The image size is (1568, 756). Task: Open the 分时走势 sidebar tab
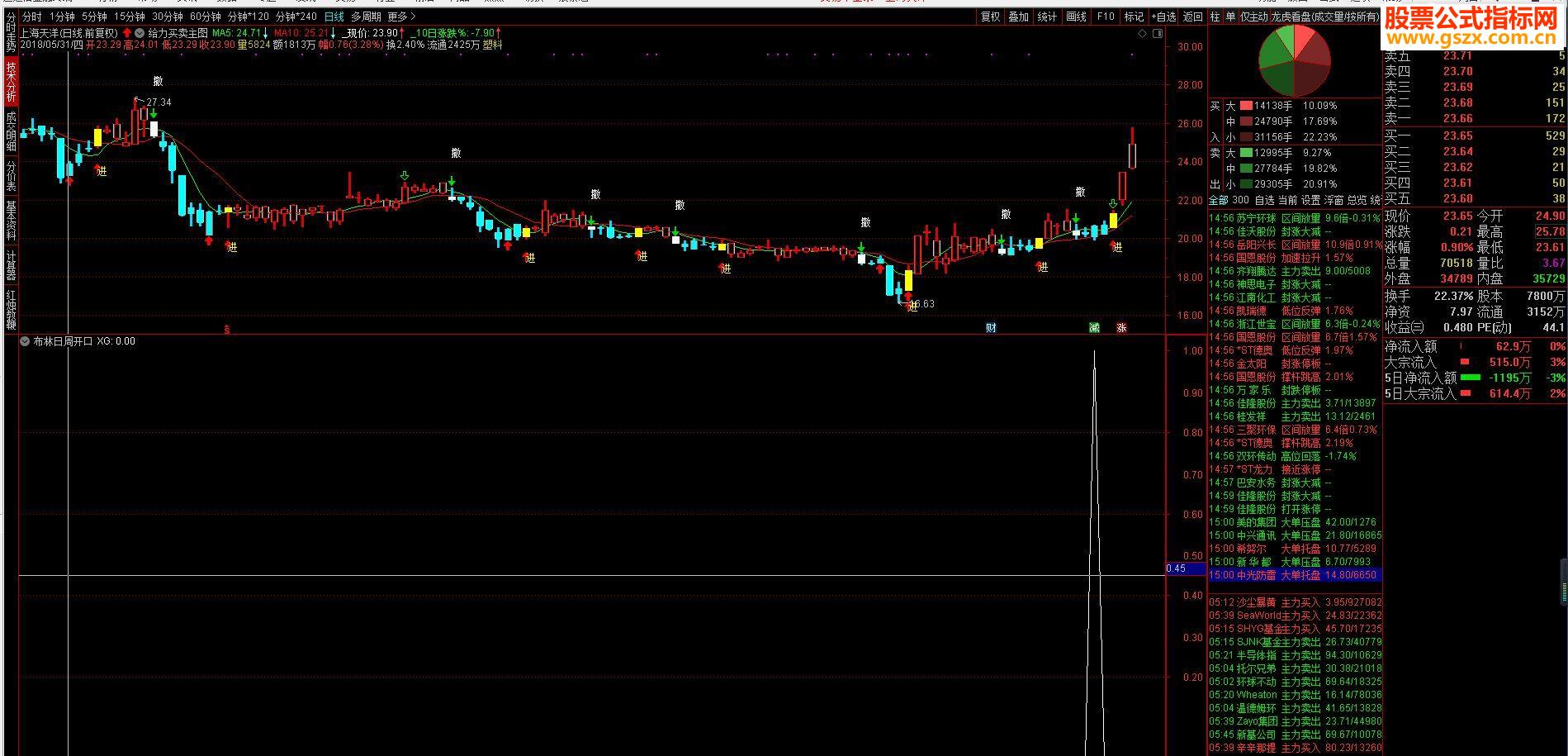pos(11,33)
